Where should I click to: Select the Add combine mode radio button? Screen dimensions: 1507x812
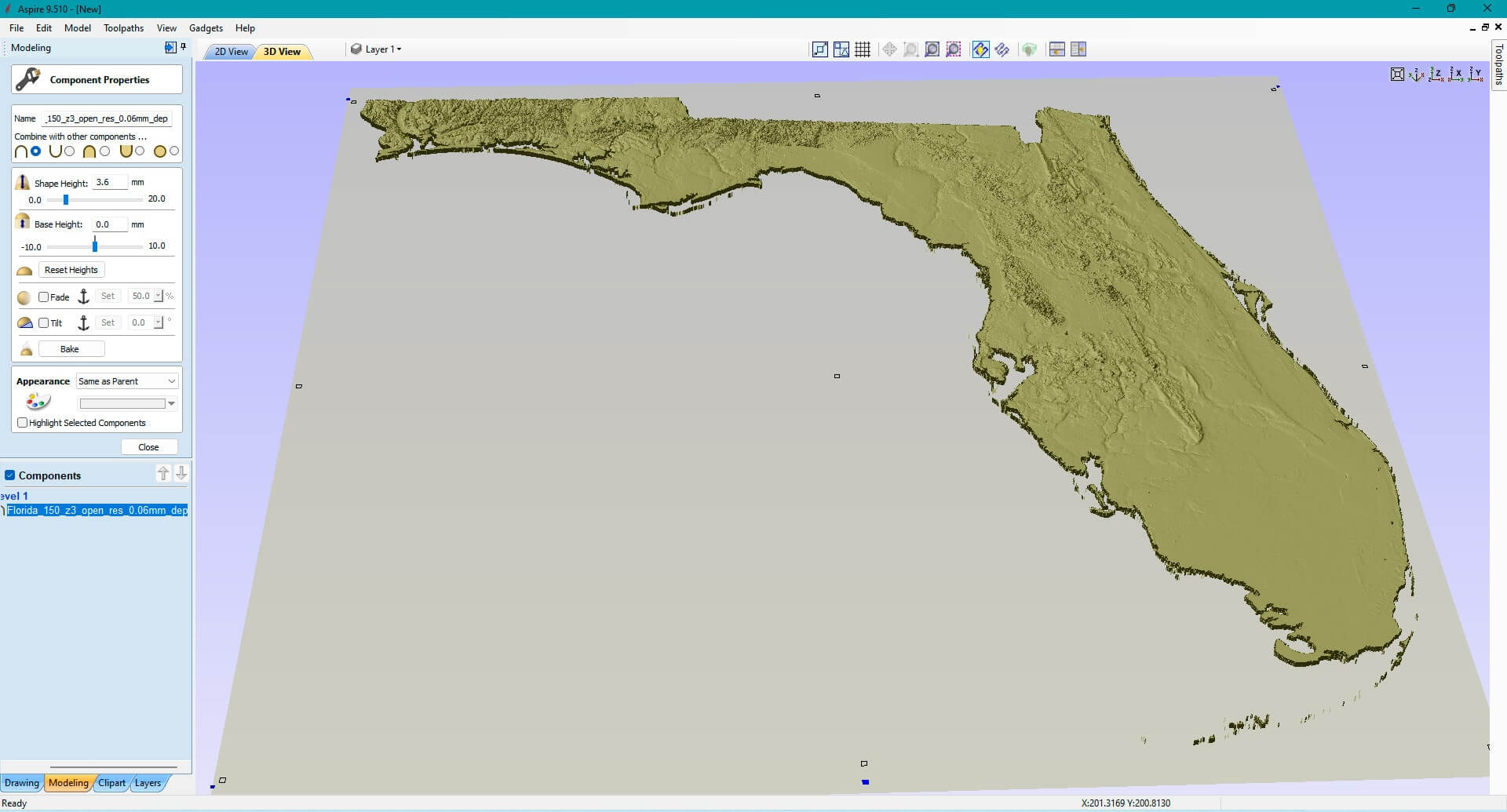click(36, 151)
